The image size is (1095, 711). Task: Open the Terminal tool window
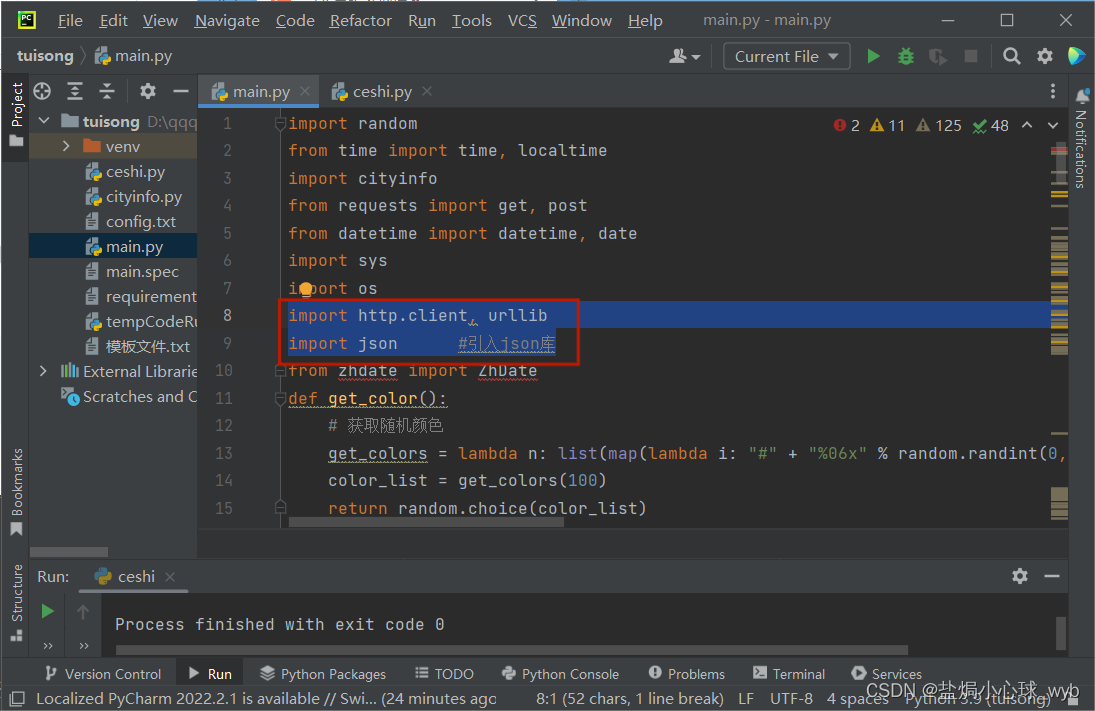(x=789, y=673)
